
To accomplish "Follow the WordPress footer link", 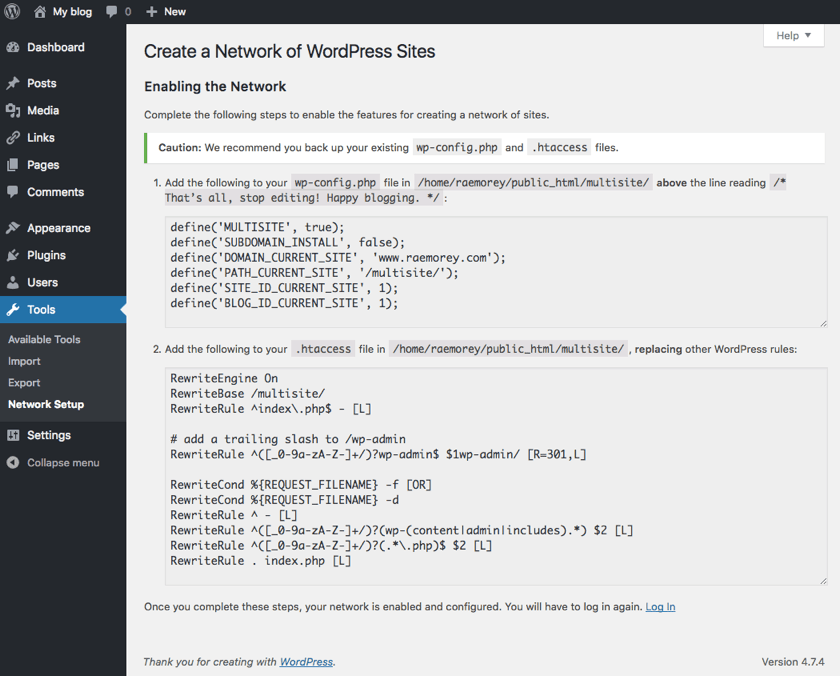I will pyautogui.click(x=306, y=662).
